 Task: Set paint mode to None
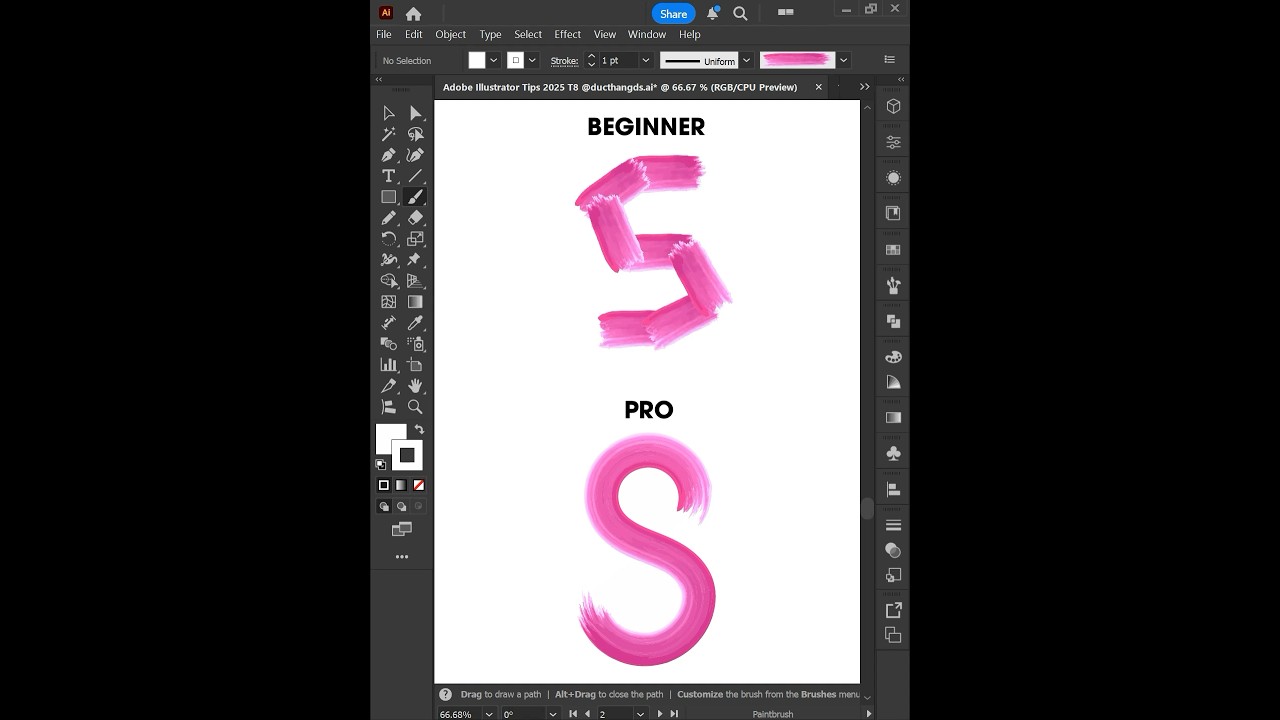pos(419,485)
